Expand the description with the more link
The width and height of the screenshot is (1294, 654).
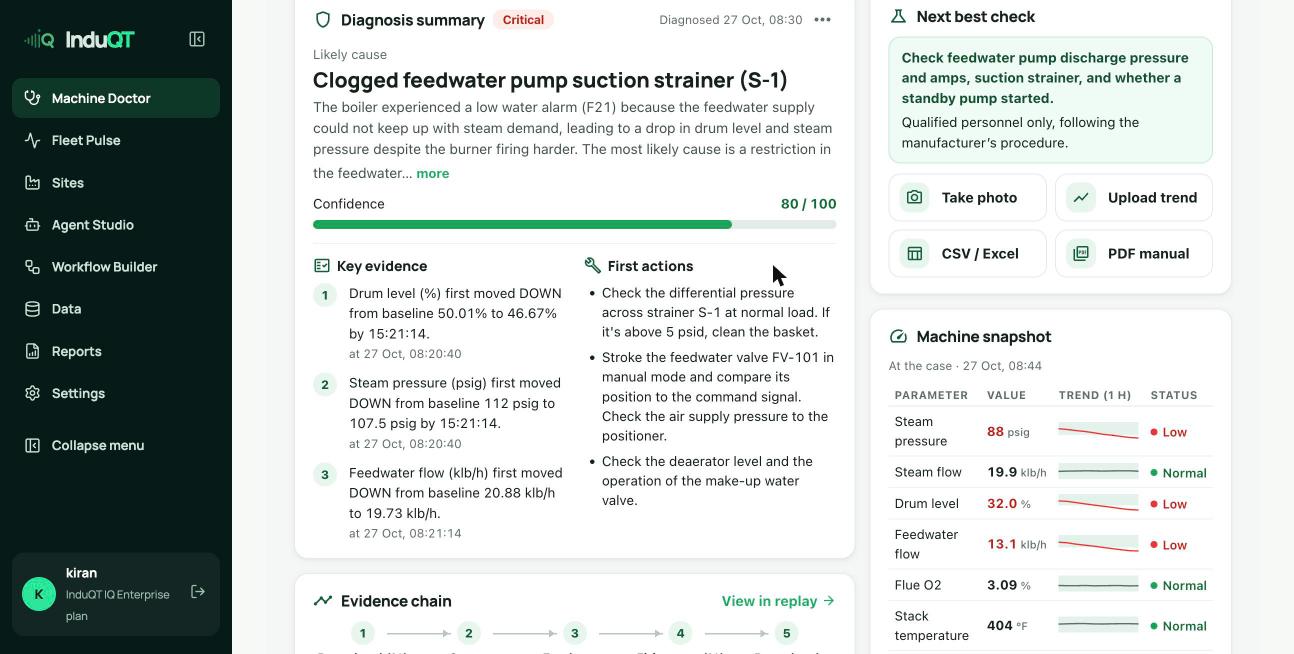point(433,173)
